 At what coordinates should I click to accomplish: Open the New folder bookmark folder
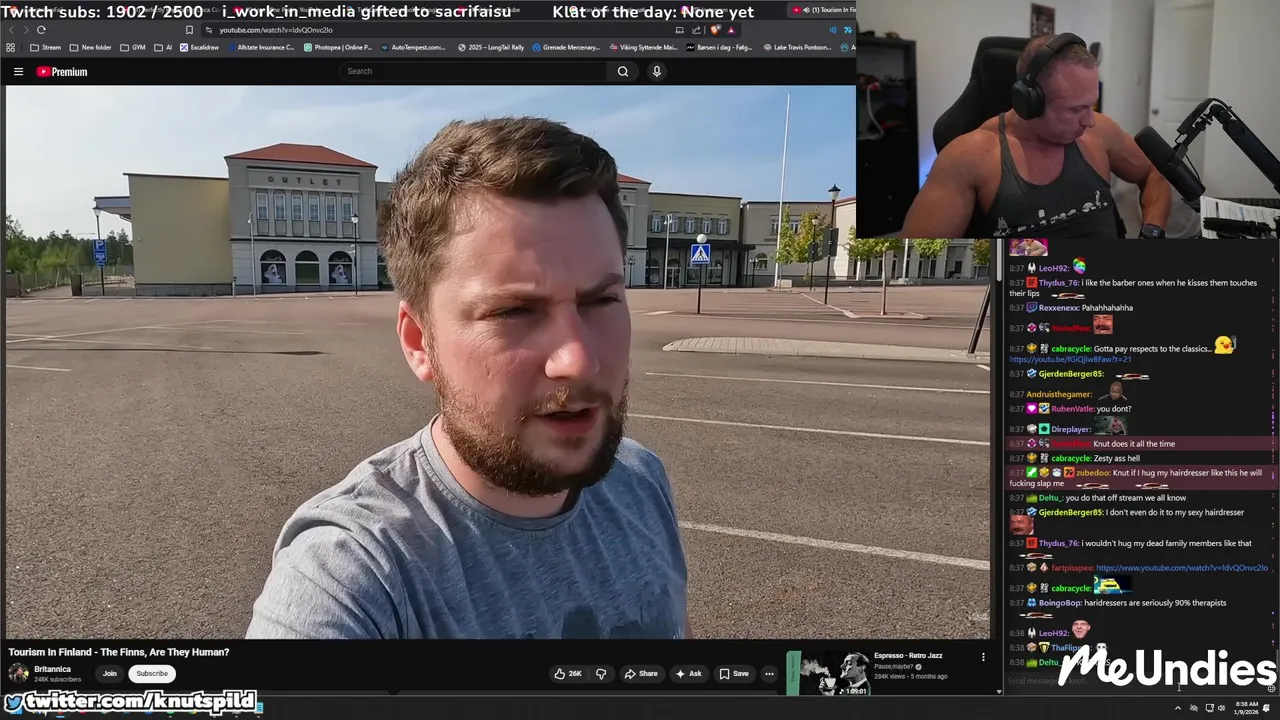point(91,47)
